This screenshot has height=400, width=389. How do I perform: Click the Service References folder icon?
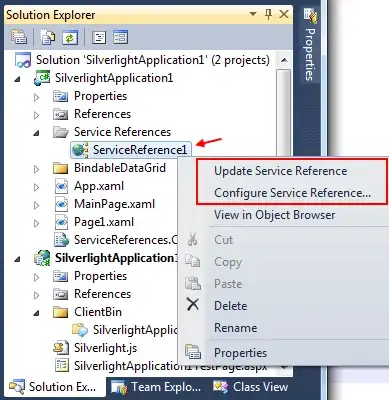point(61,132)
